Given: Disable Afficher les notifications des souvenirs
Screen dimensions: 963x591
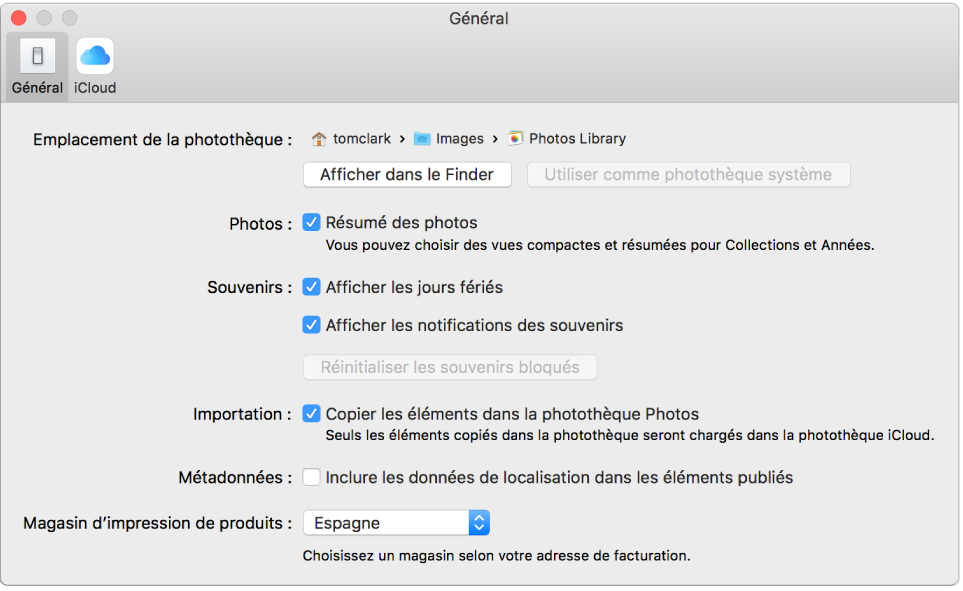Looking at the screenshot, I should coord(312,325).
